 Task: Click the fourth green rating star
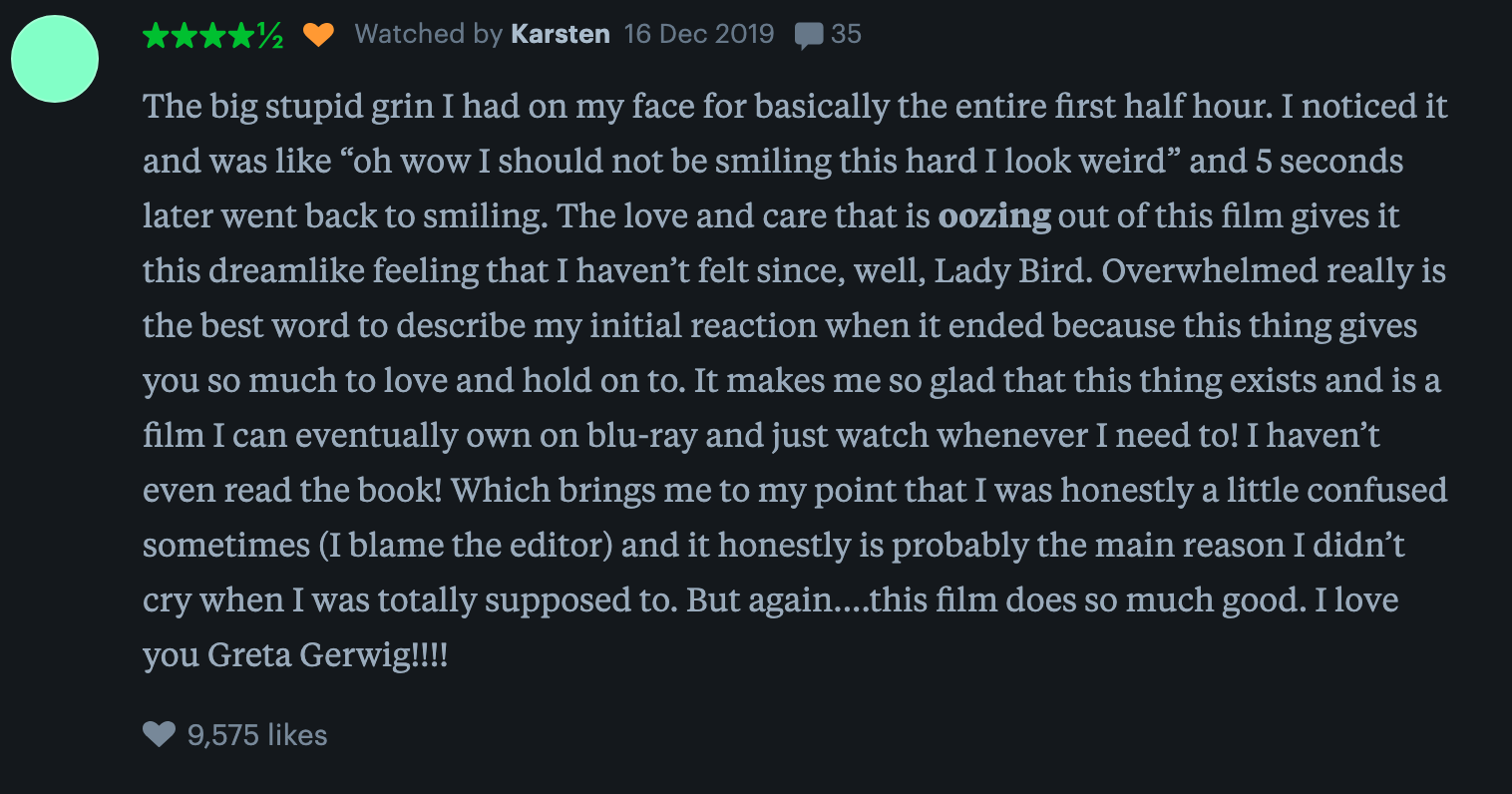(x=241, y=36)
